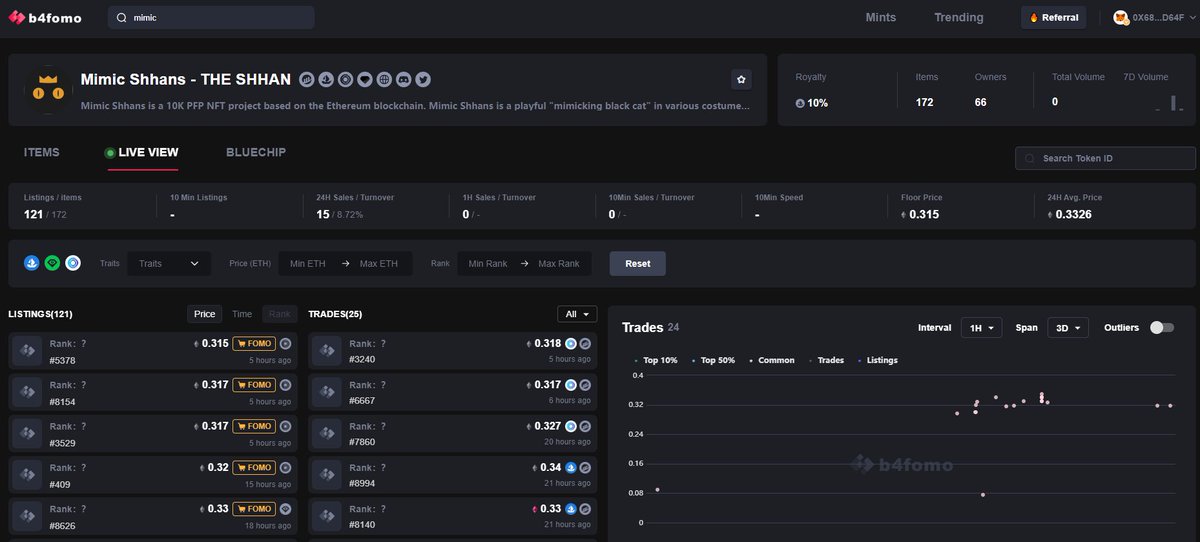Toggle Listings legend series
Viewport: 1200px width, 542px height.
tap(877, 360)
